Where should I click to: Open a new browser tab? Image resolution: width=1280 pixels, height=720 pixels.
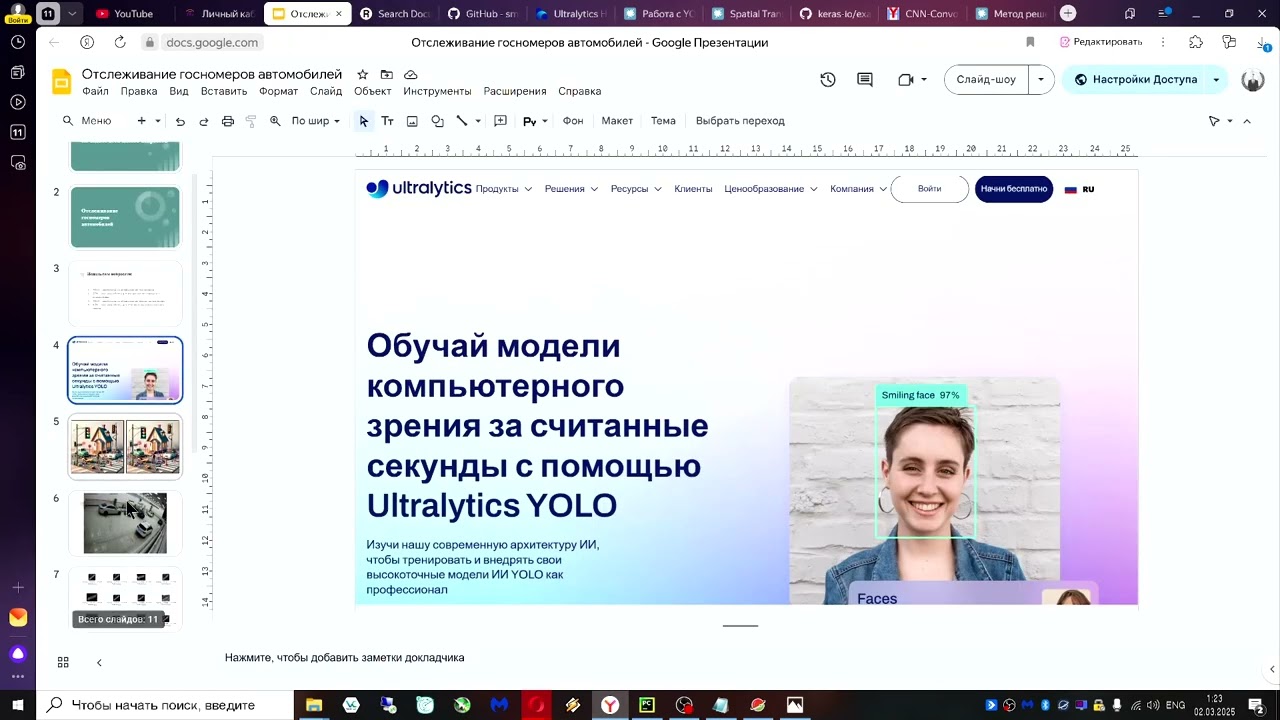[1068, 14]
